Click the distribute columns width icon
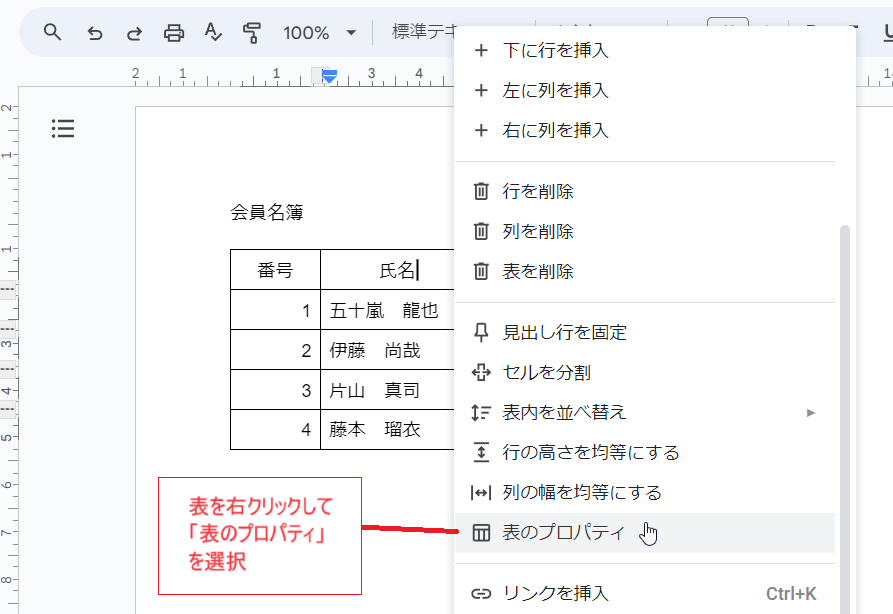This screenshot has width=893, height=614. pos(481,492)
